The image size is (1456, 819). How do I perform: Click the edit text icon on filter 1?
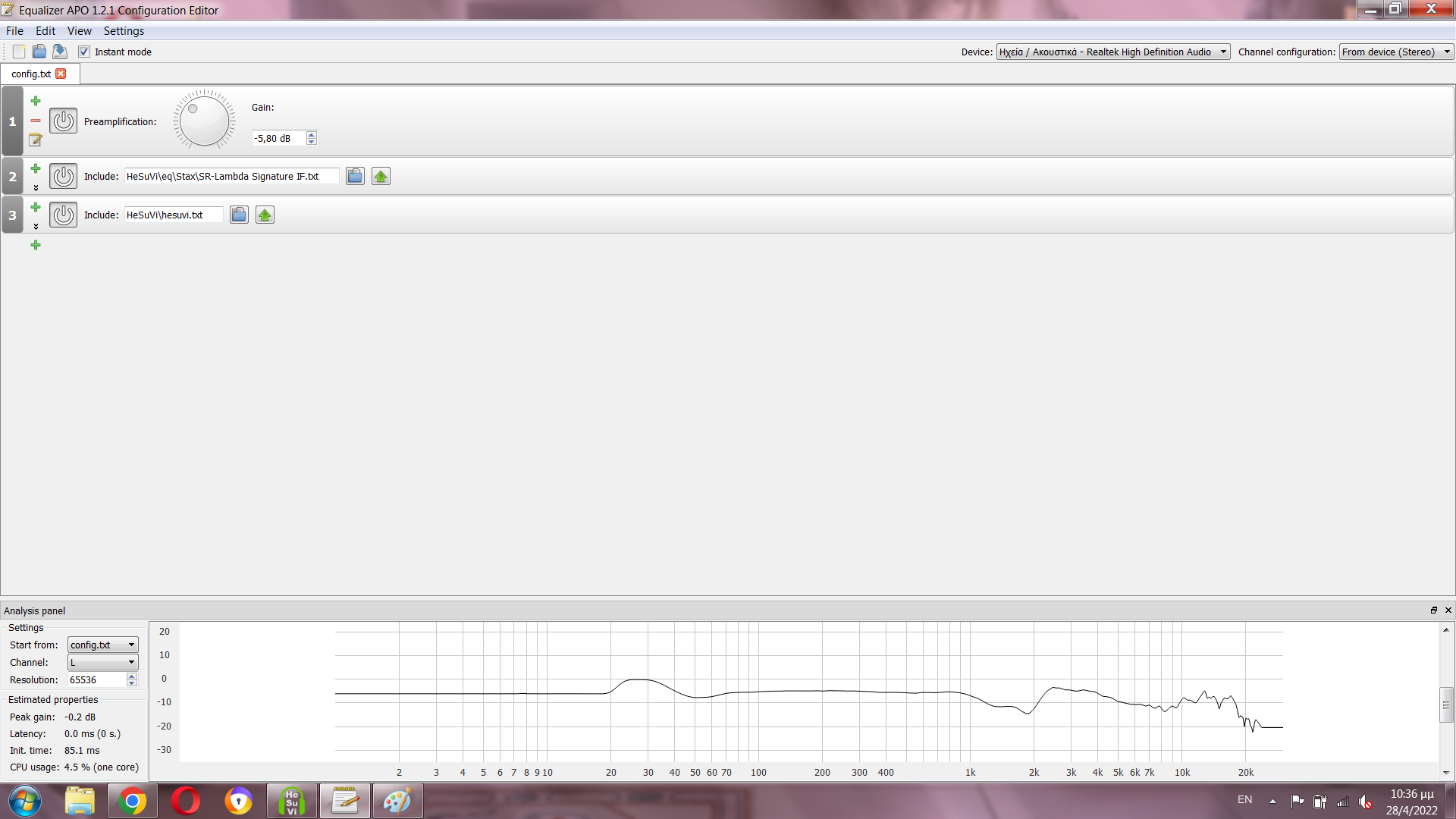(36, 140)
